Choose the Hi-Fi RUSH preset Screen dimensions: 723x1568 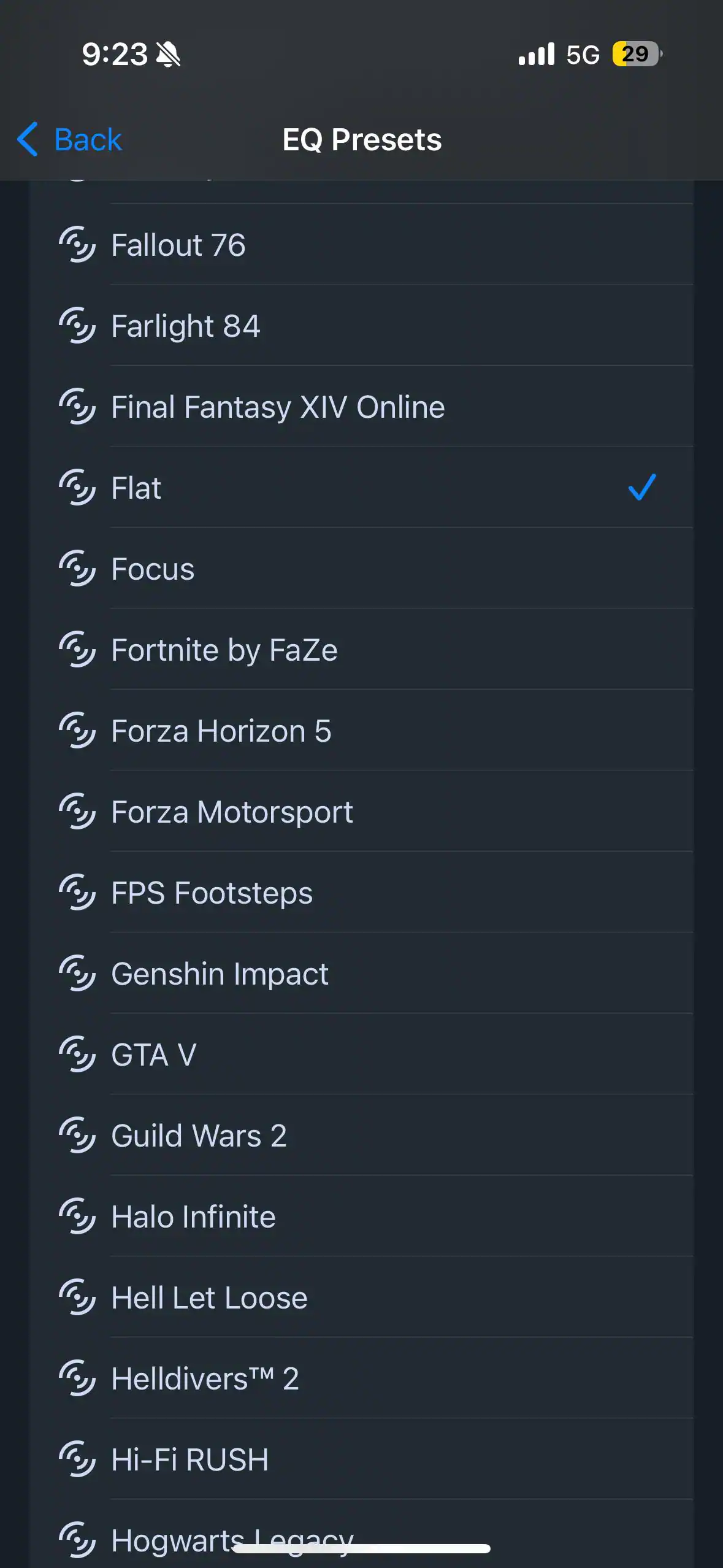[189, 1460]
